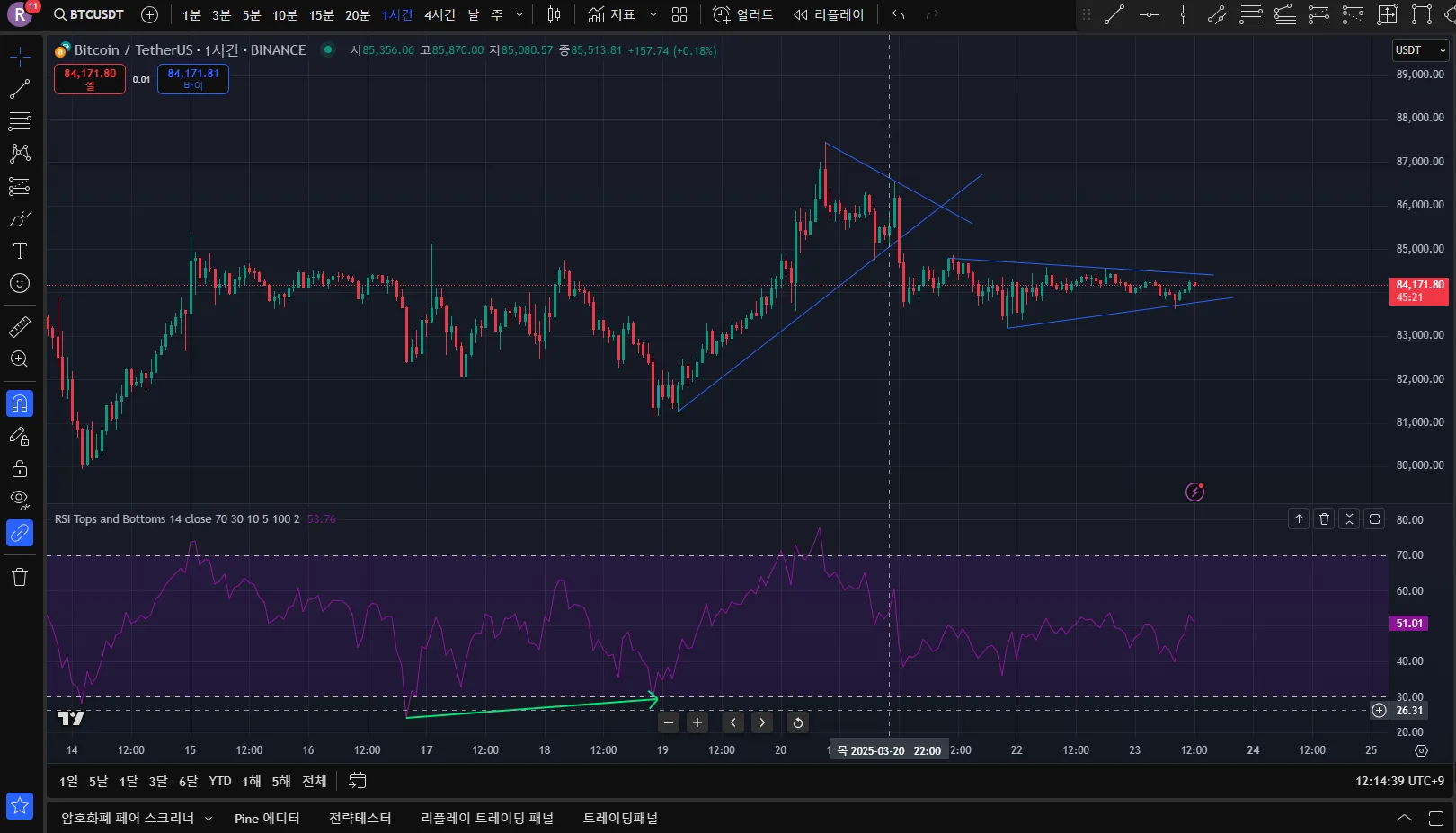Toggle lock all drawing tools
The height and width of the screenshot is (833, 1456).
click(x=20, y=468)
